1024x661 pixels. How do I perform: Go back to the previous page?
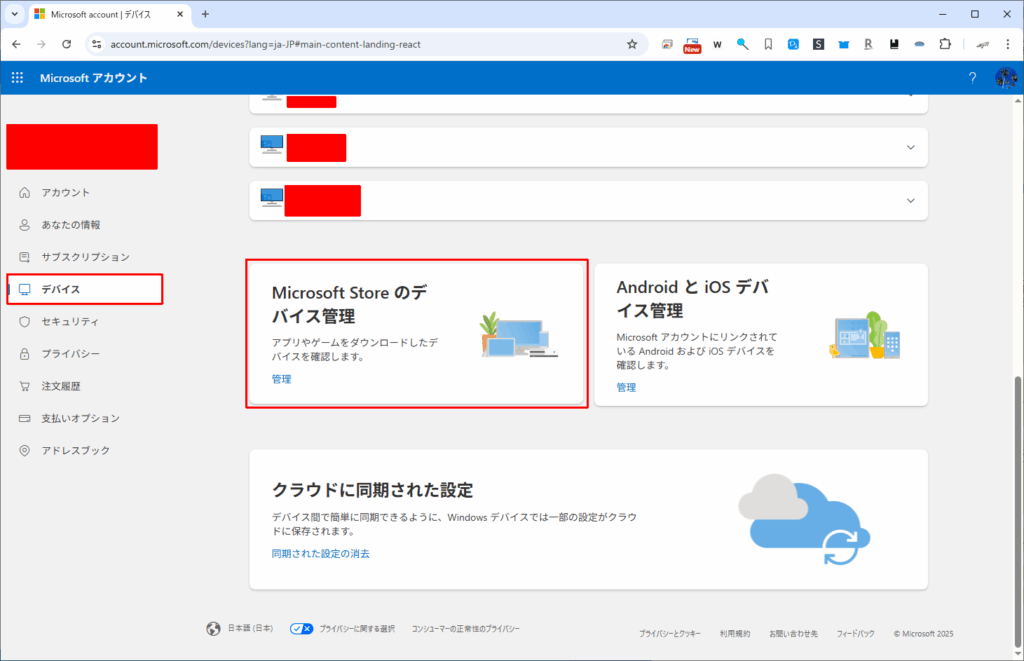point(16,44)
